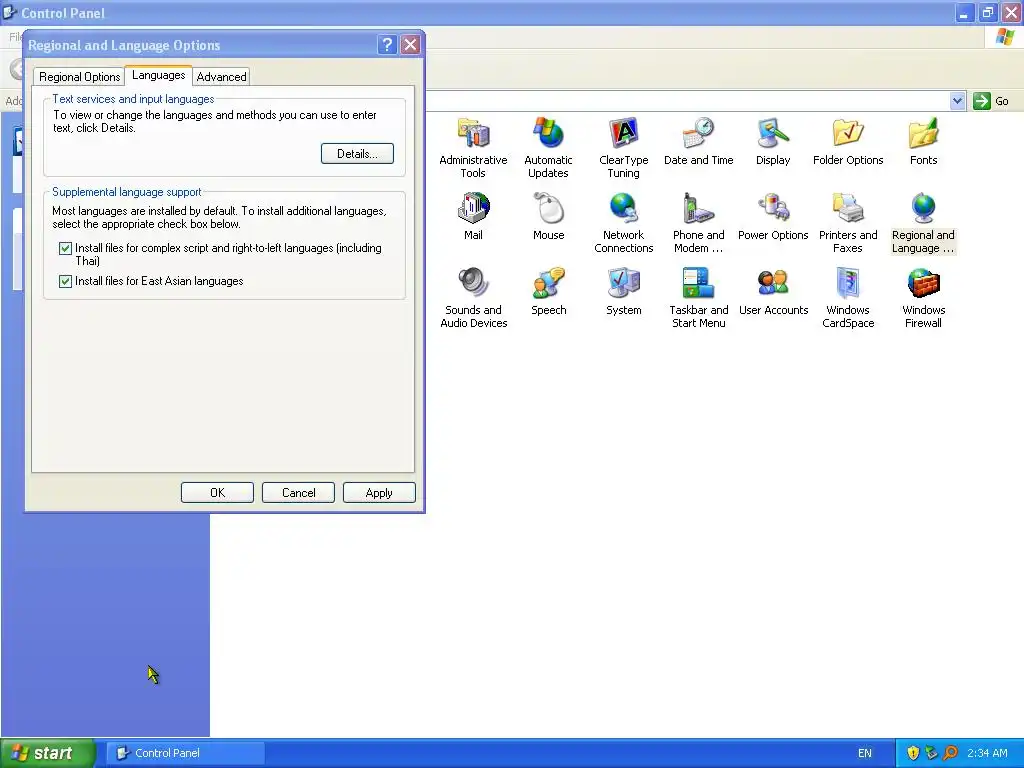Open the Speech icon
1024x768 pixels.
(x=549, y=291)
